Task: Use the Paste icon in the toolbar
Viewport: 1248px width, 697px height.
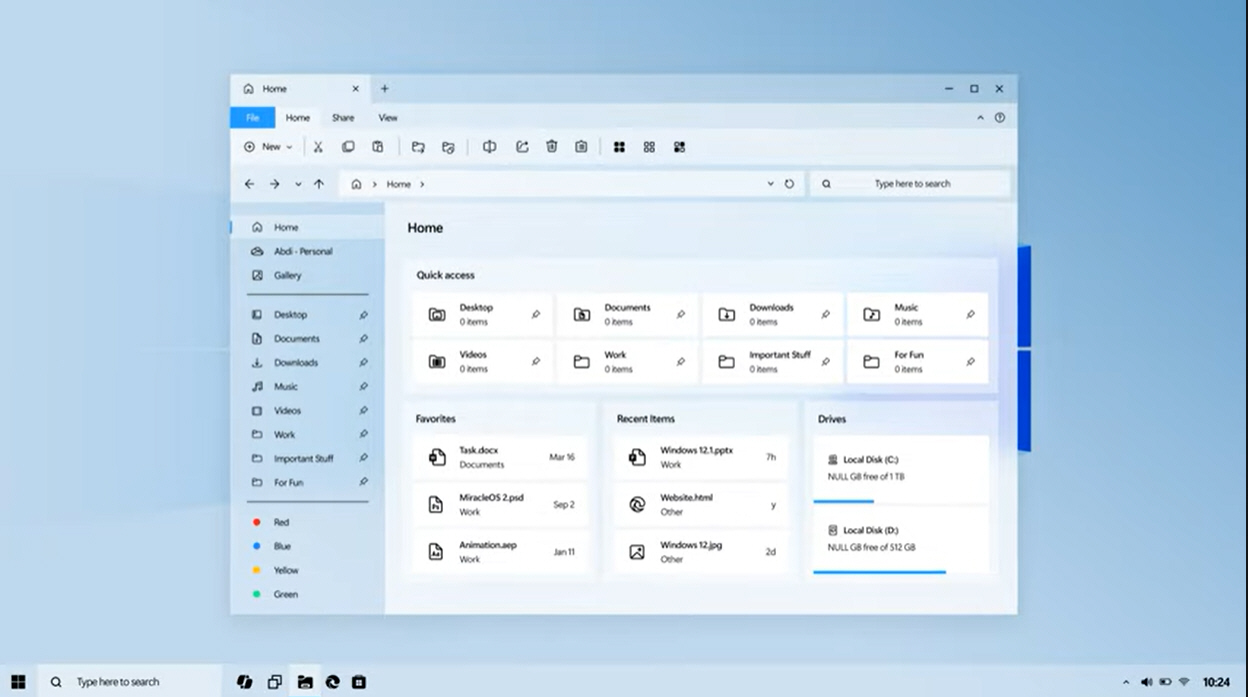Action: coord(378,147)
